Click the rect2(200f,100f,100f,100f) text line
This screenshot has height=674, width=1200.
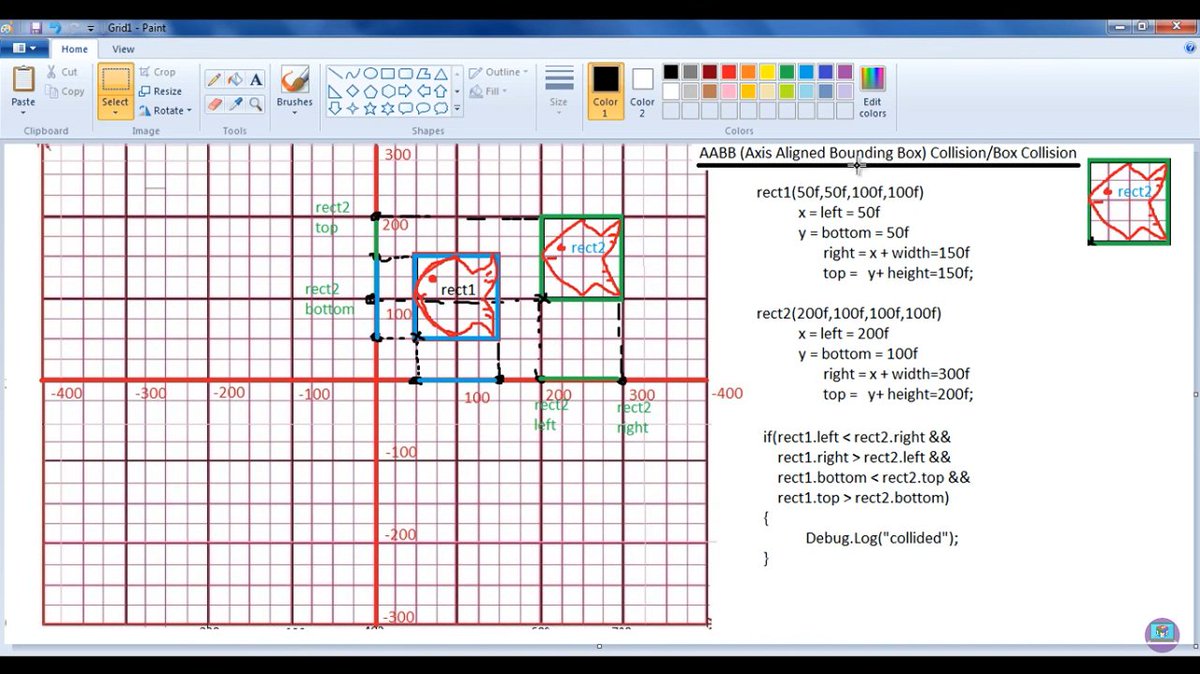tap(849, 314)
